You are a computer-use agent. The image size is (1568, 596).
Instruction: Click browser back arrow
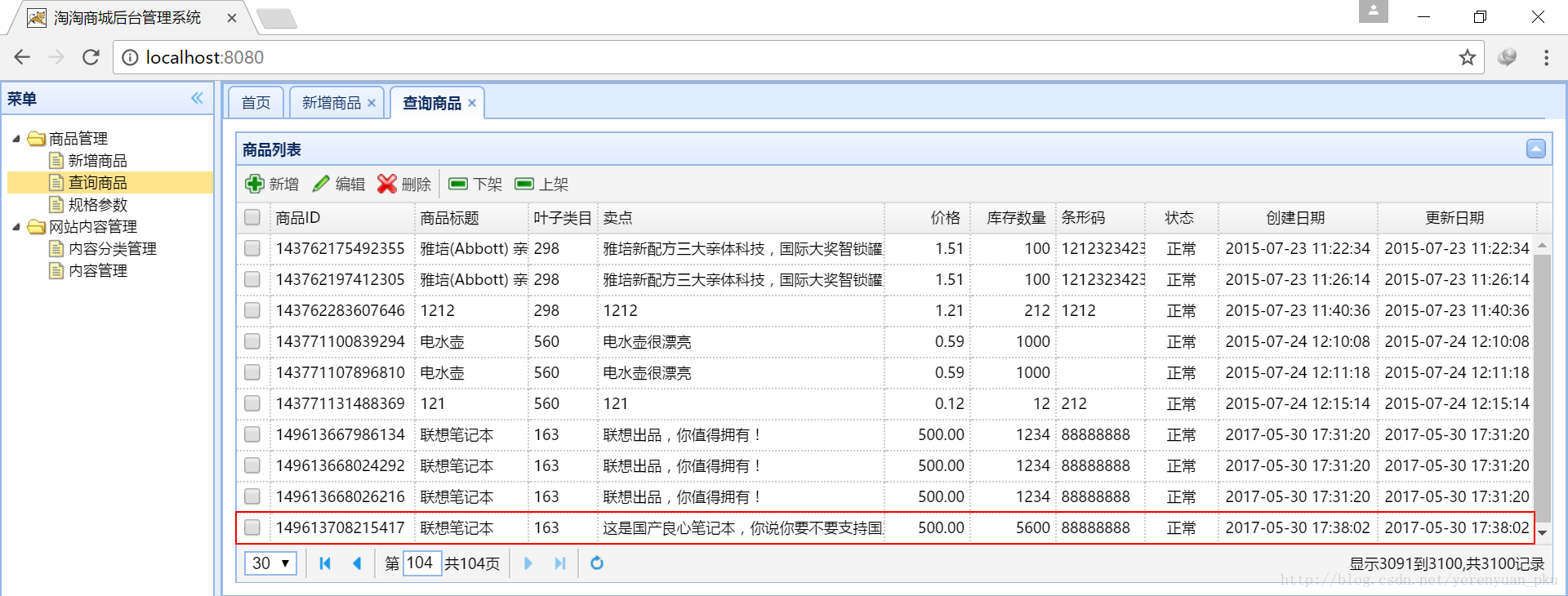22,57
